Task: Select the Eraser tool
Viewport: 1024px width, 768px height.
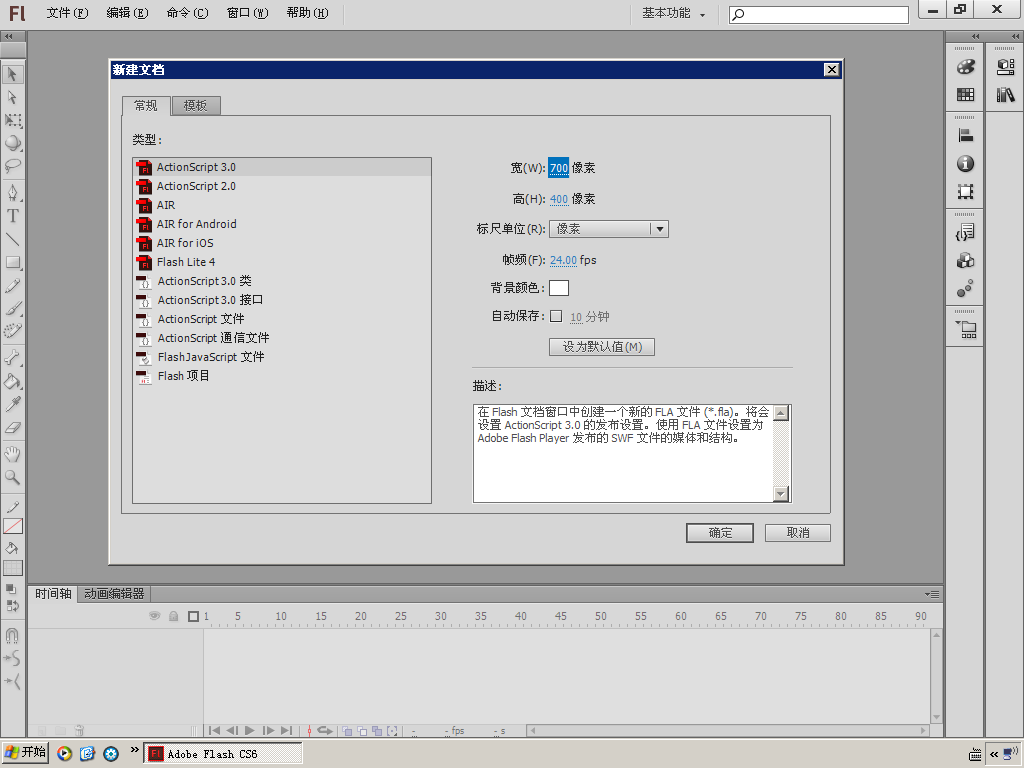Action: tap(12, 428)
